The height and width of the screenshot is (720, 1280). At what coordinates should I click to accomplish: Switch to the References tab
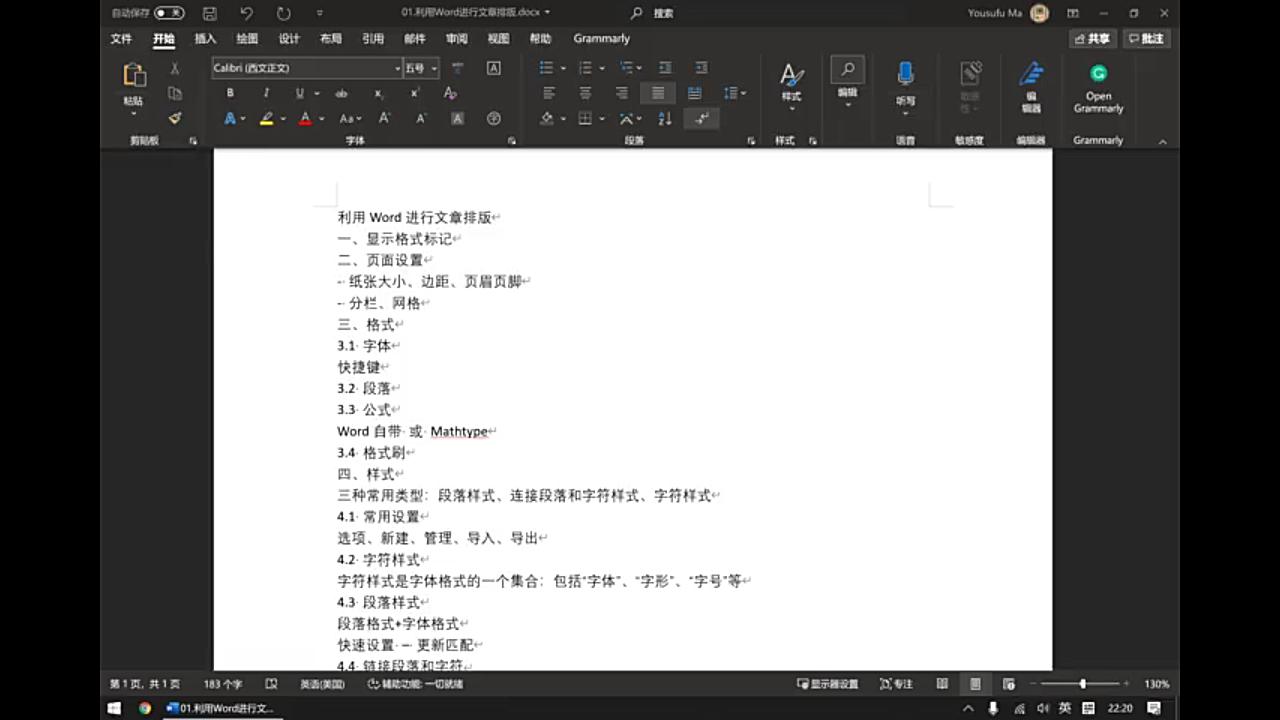373,38
